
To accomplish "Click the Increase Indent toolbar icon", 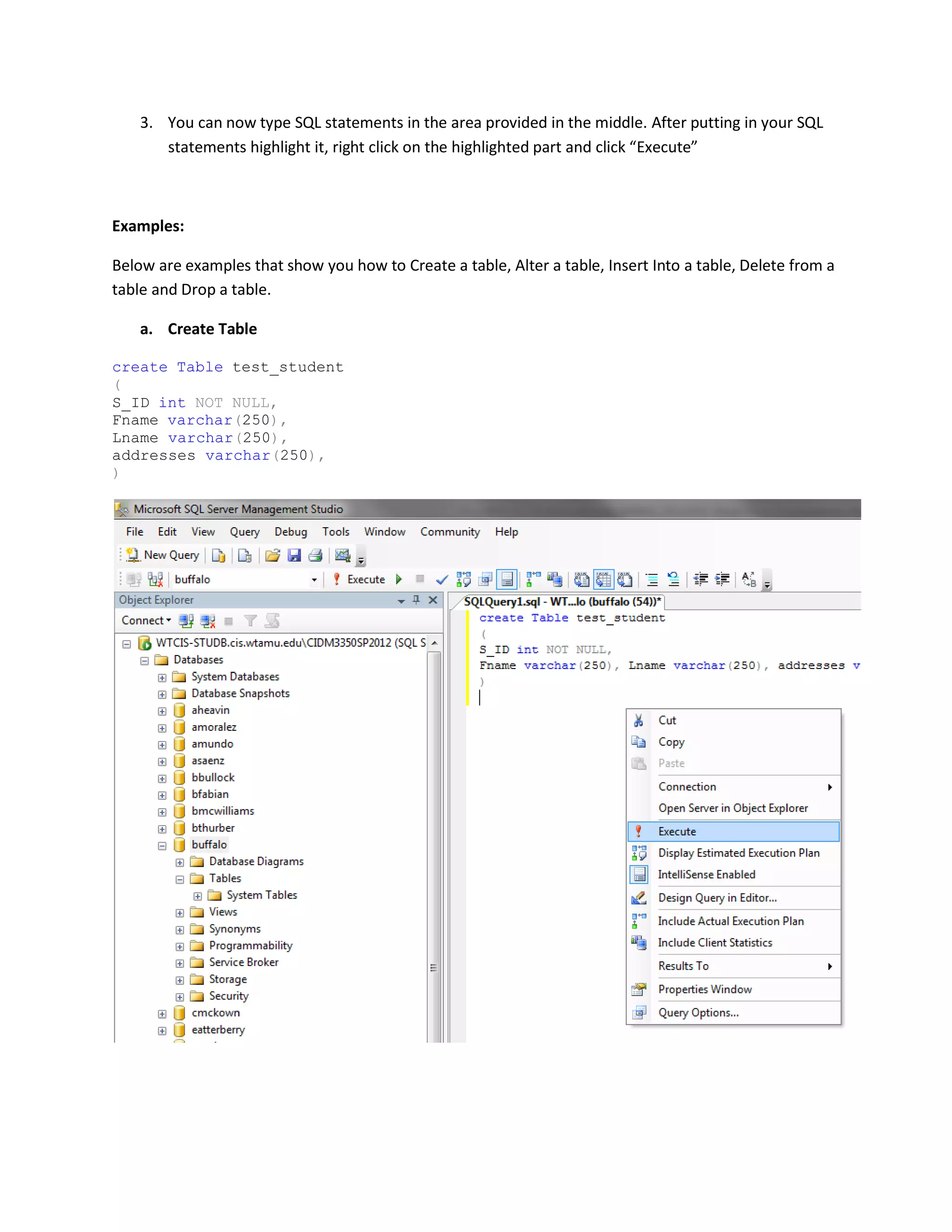I will 722,579.
